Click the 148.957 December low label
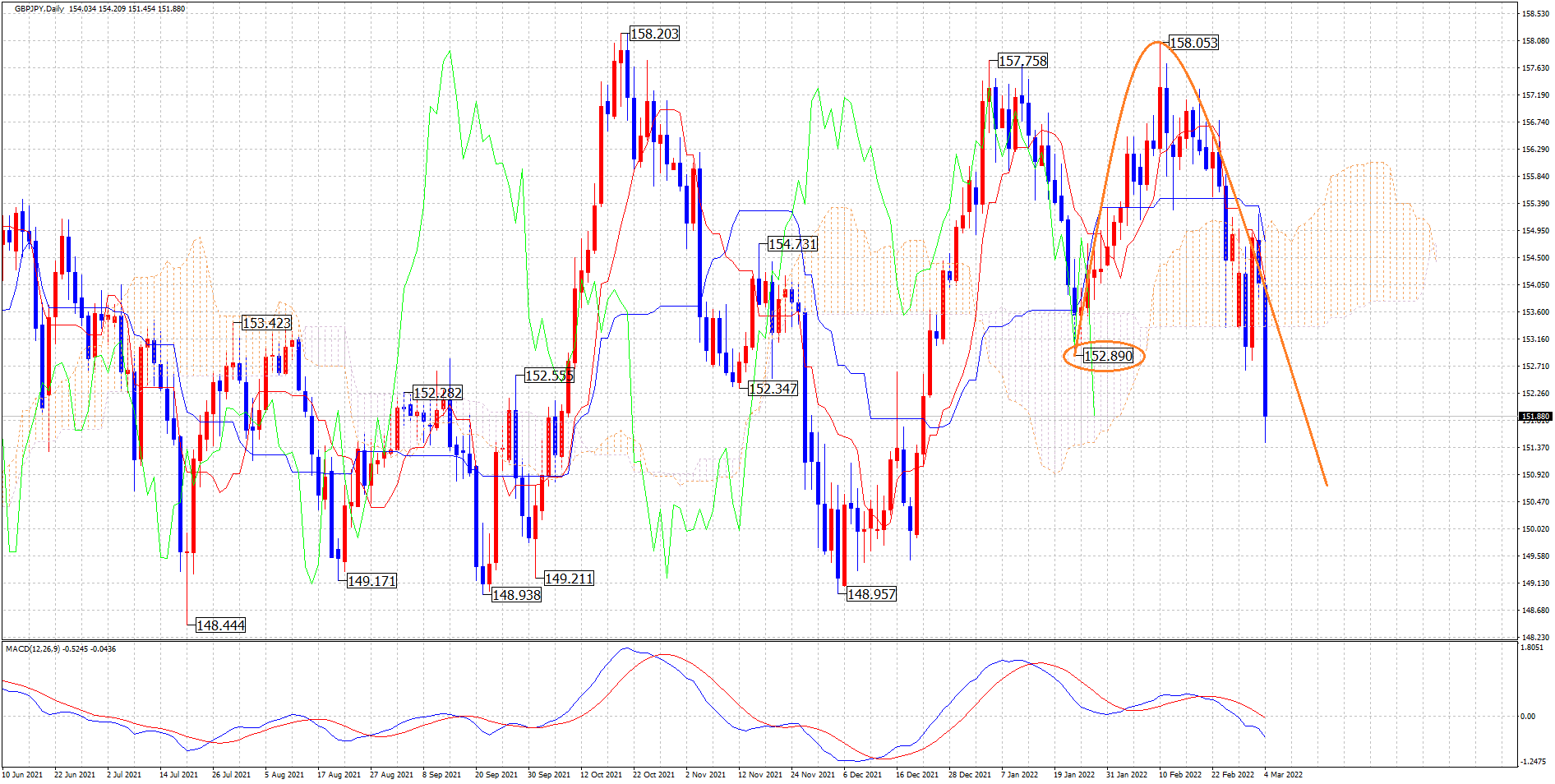The width and height of the screenshot is (1555, 784). pyautogui.click(x=871, y=594)
